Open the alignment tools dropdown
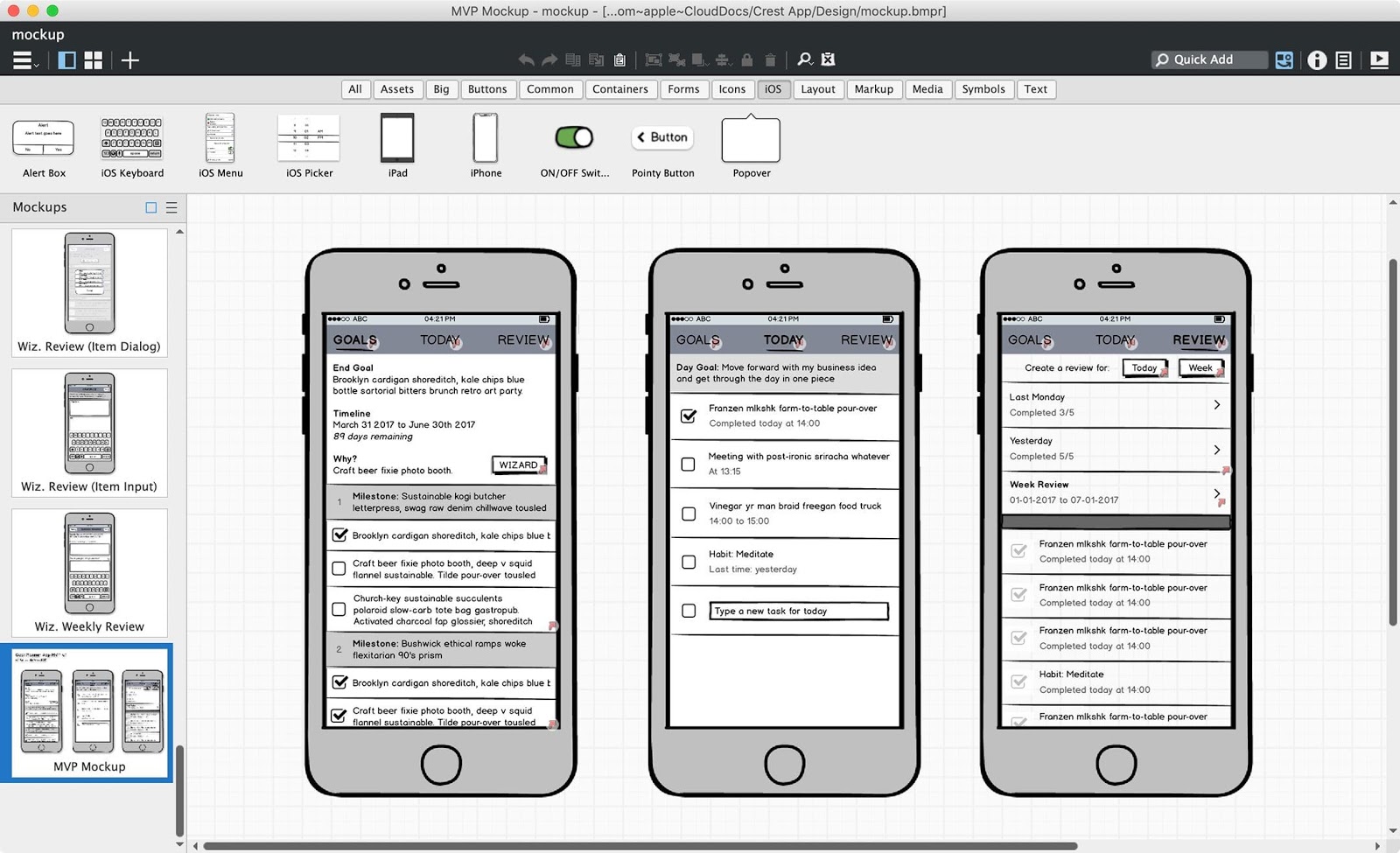Viewport: 1400px width, 853px height. coord(723,59)
